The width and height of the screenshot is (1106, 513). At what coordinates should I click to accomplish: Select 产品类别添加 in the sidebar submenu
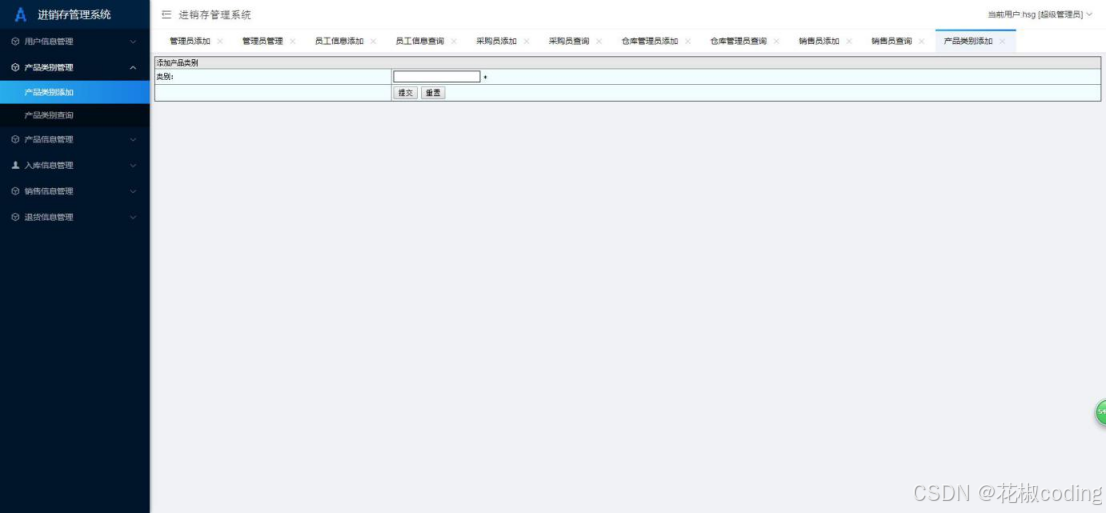click(x=75, y=92)
